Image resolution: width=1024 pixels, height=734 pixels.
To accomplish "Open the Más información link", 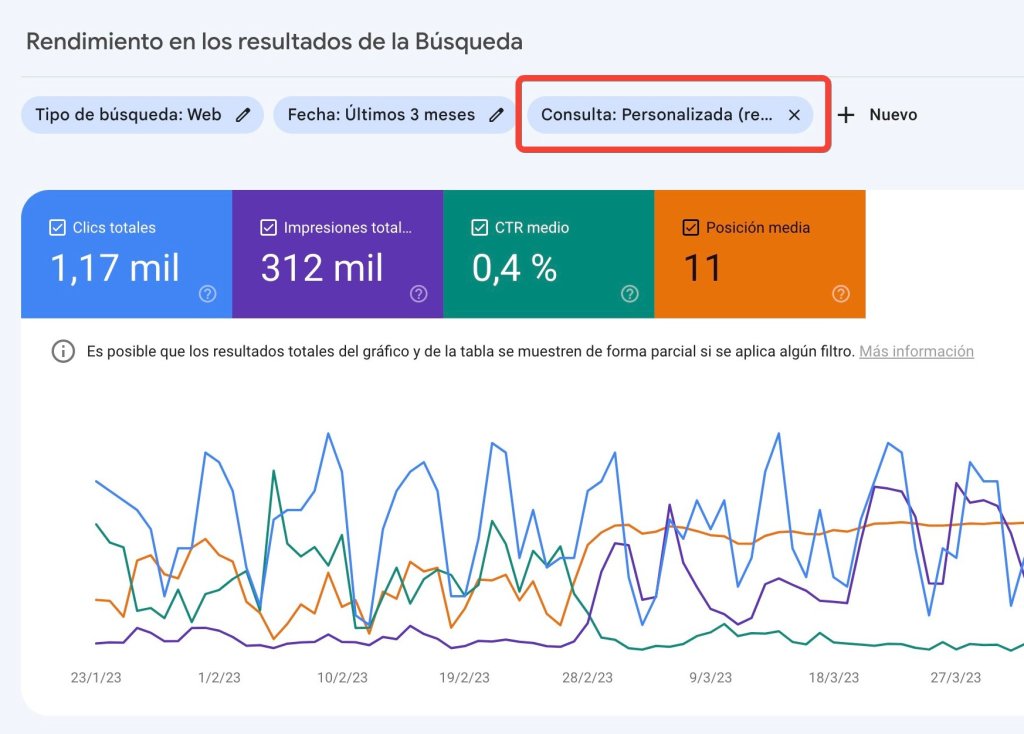I will 916,351.
